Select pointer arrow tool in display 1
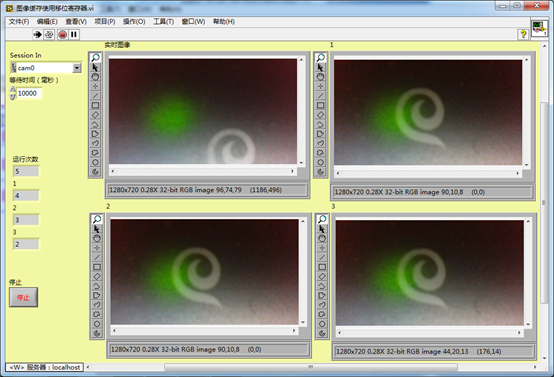This screenshot has height=377, width=554. [320, 67]
